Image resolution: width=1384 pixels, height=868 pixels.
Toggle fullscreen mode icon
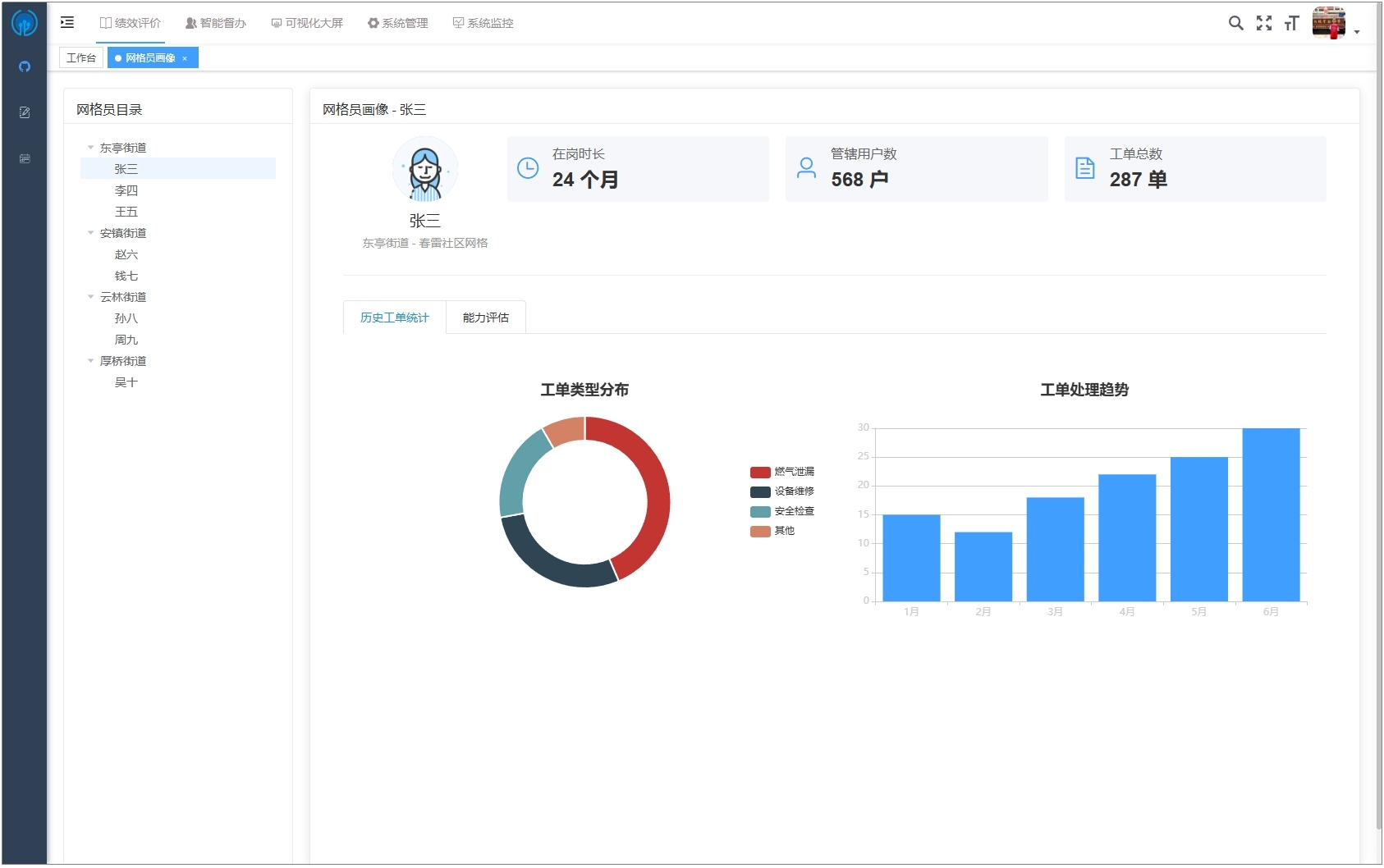(1263, 23)
